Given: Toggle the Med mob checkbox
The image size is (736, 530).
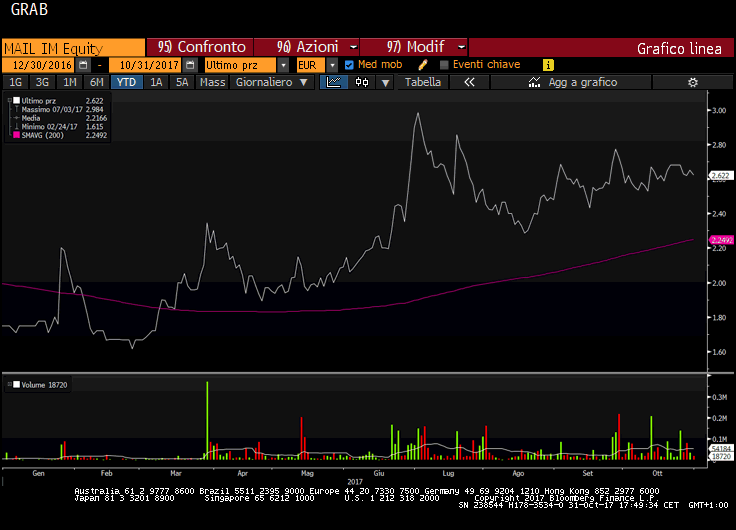Looking at the screenshot, I should [349, 64].
